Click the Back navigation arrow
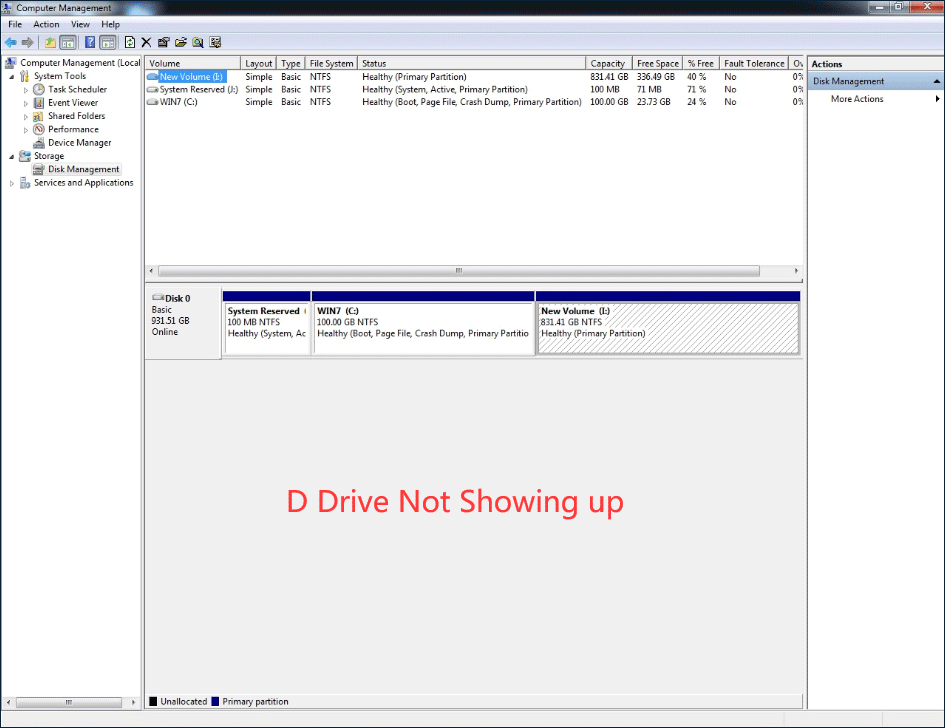Image resolution: width=945 pixels, height=728 pixels. (10, 42)
